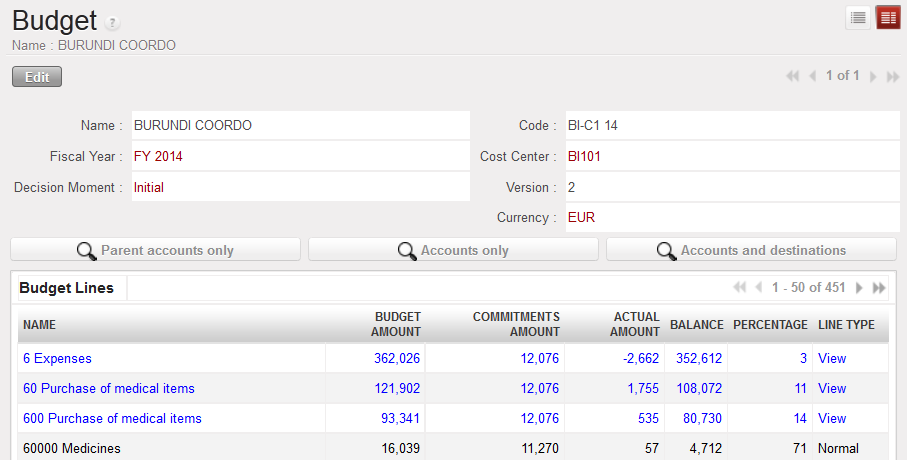Go to first record in top pager
This screenshot has width=907, height=460.
point(793,76)
